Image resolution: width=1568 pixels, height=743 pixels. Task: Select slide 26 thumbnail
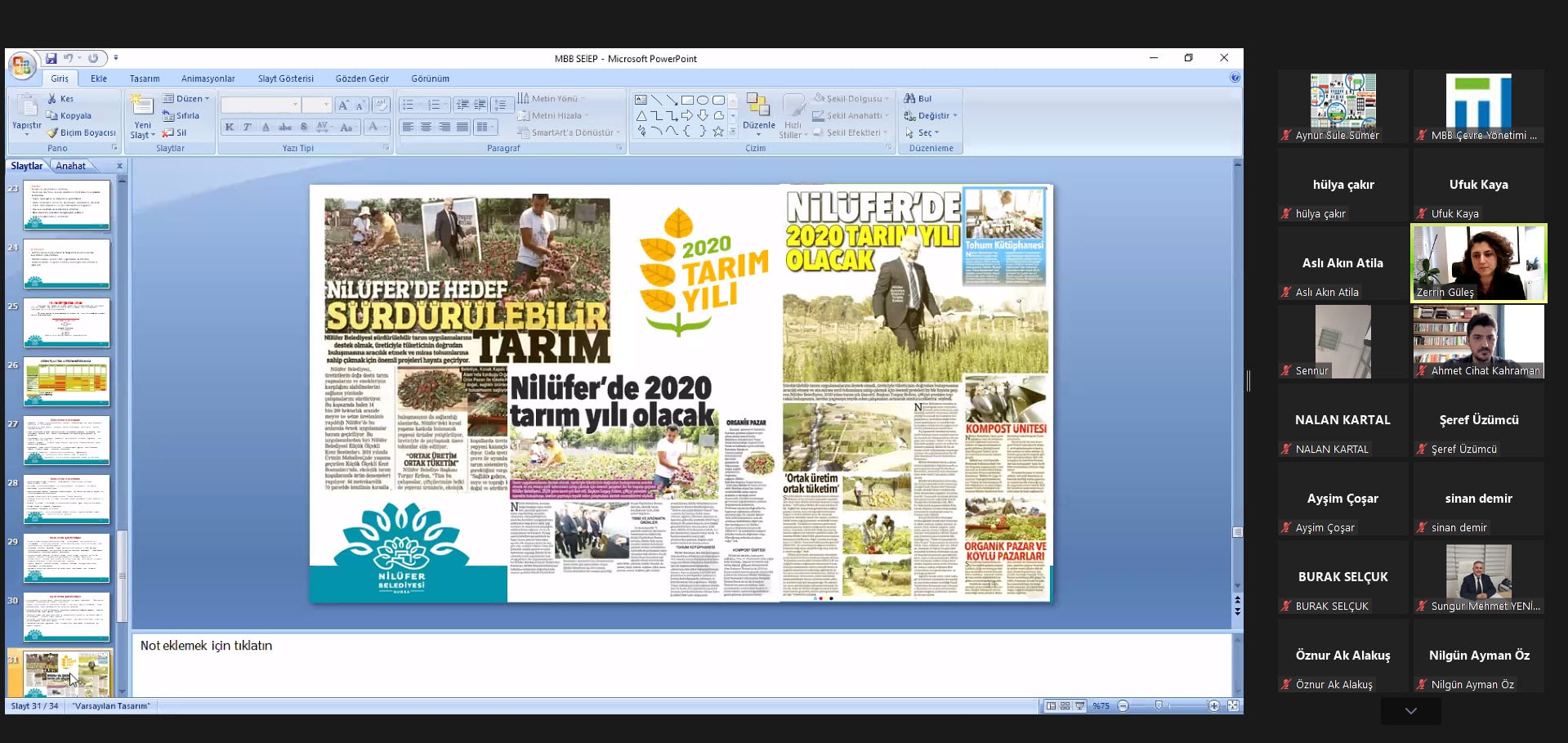pyautogui.click(x=67, y=381)
